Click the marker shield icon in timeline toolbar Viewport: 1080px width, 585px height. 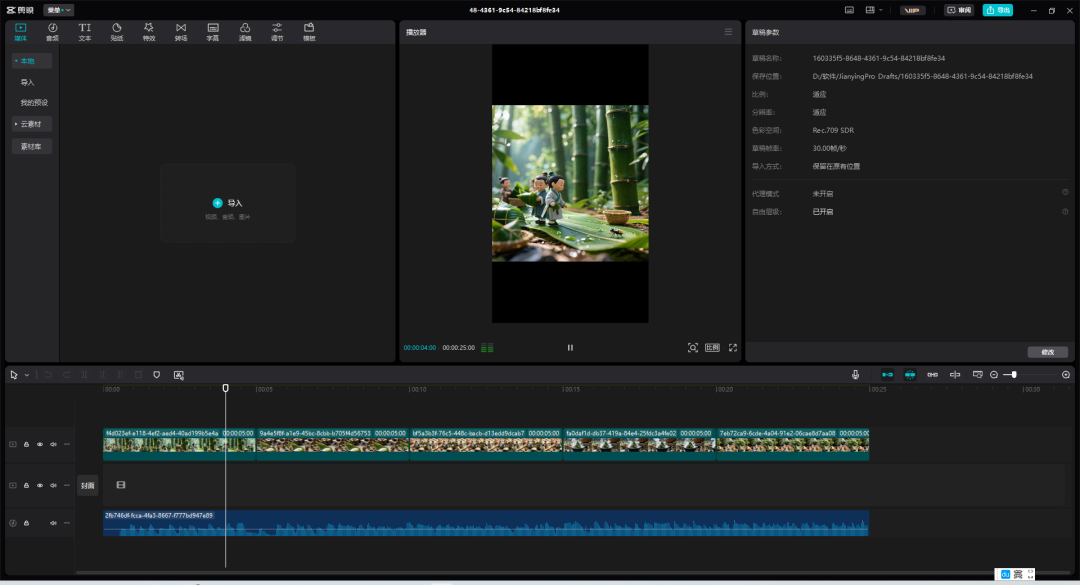(x=156, y=375)
